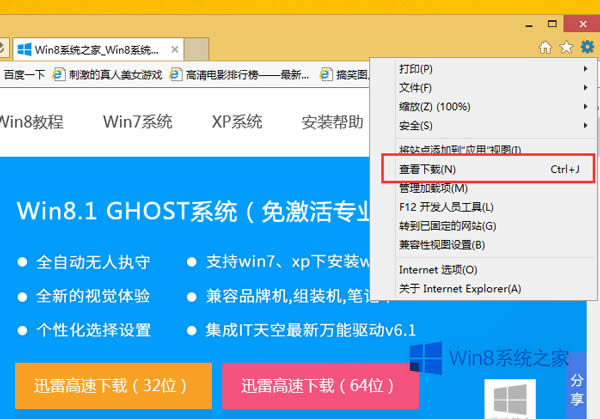Image resolution: width=600 pixels, height=419 pixels.
Task: Click the 分享 side share tab
Action: tap(576, 386)
